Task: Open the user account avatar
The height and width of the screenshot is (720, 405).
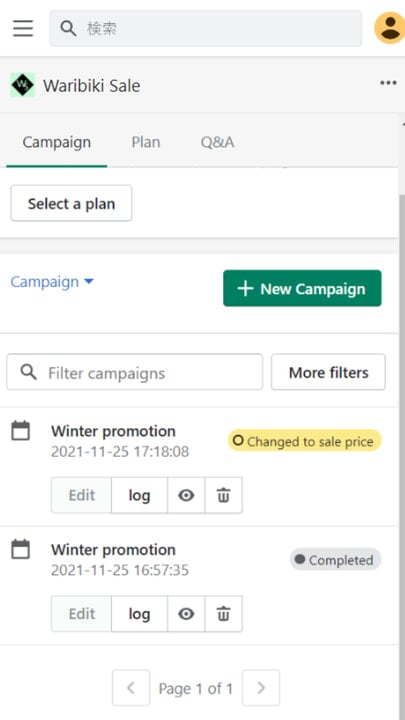Action: [x=390, y=28]
